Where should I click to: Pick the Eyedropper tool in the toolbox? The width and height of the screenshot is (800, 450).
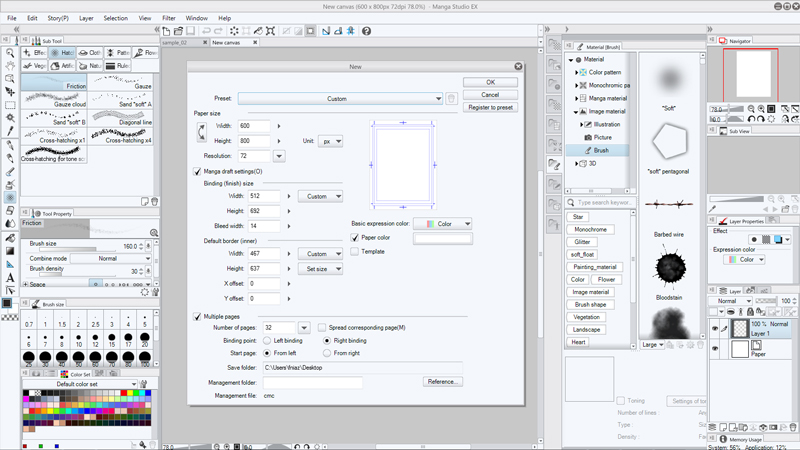pos(10,131)
